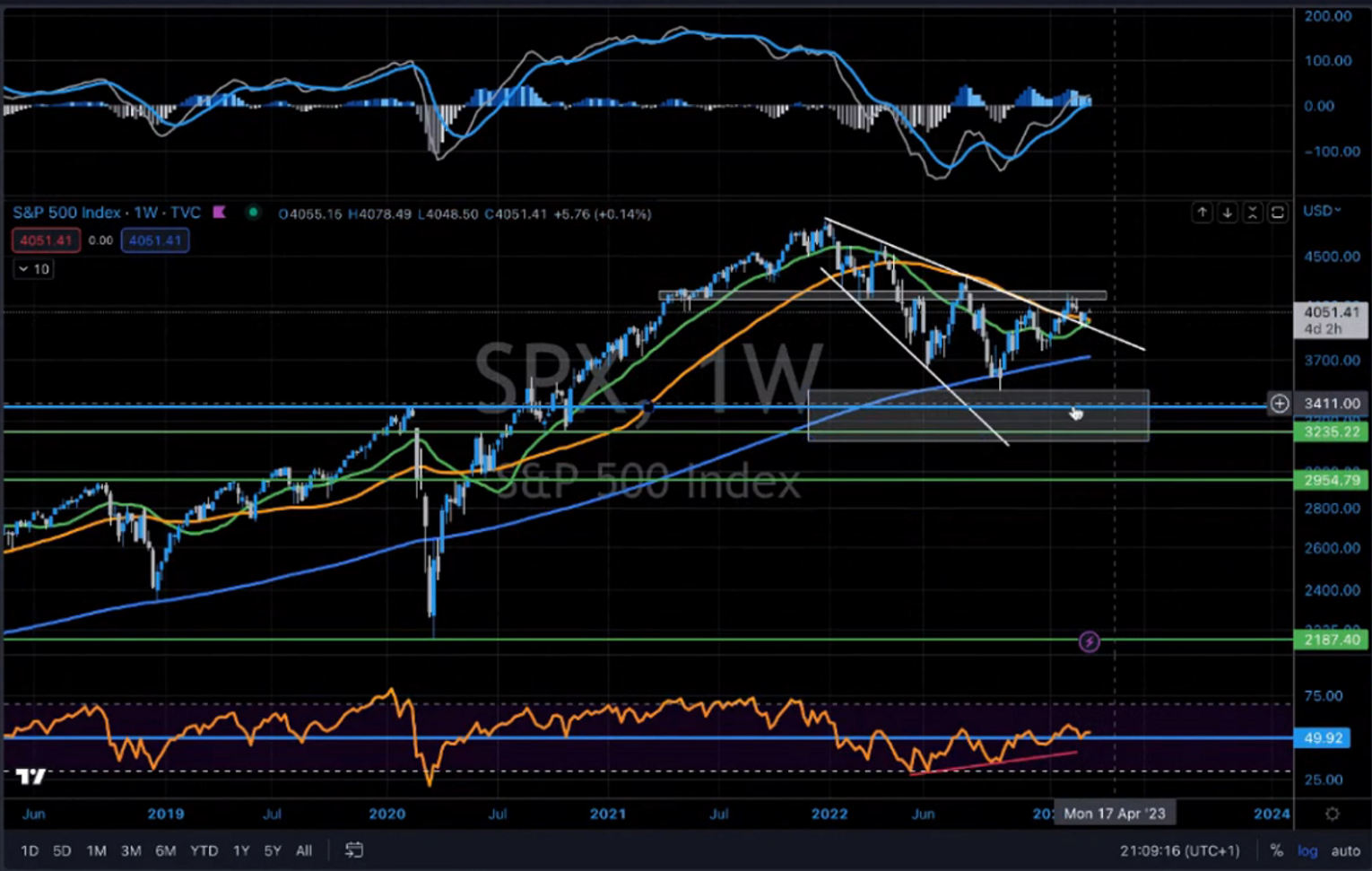
Task: Click the blue 4051.41 buy price button
Action: [x=155, y=240]
